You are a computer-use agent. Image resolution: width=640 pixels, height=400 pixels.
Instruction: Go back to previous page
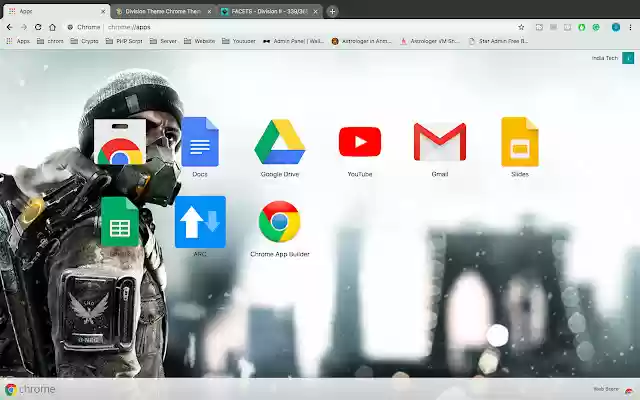pyautogui.click(x=9, y=27)
